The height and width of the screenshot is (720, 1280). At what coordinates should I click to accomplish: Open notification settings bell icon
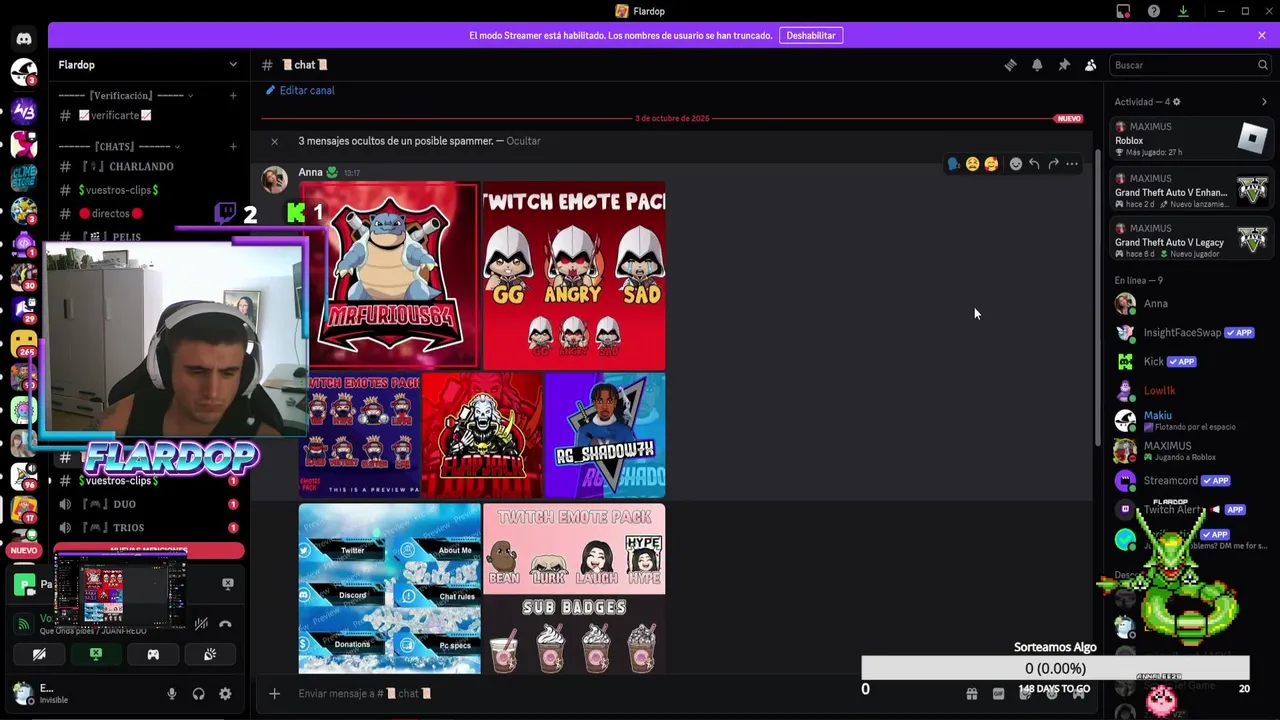tap(1037, 65)
